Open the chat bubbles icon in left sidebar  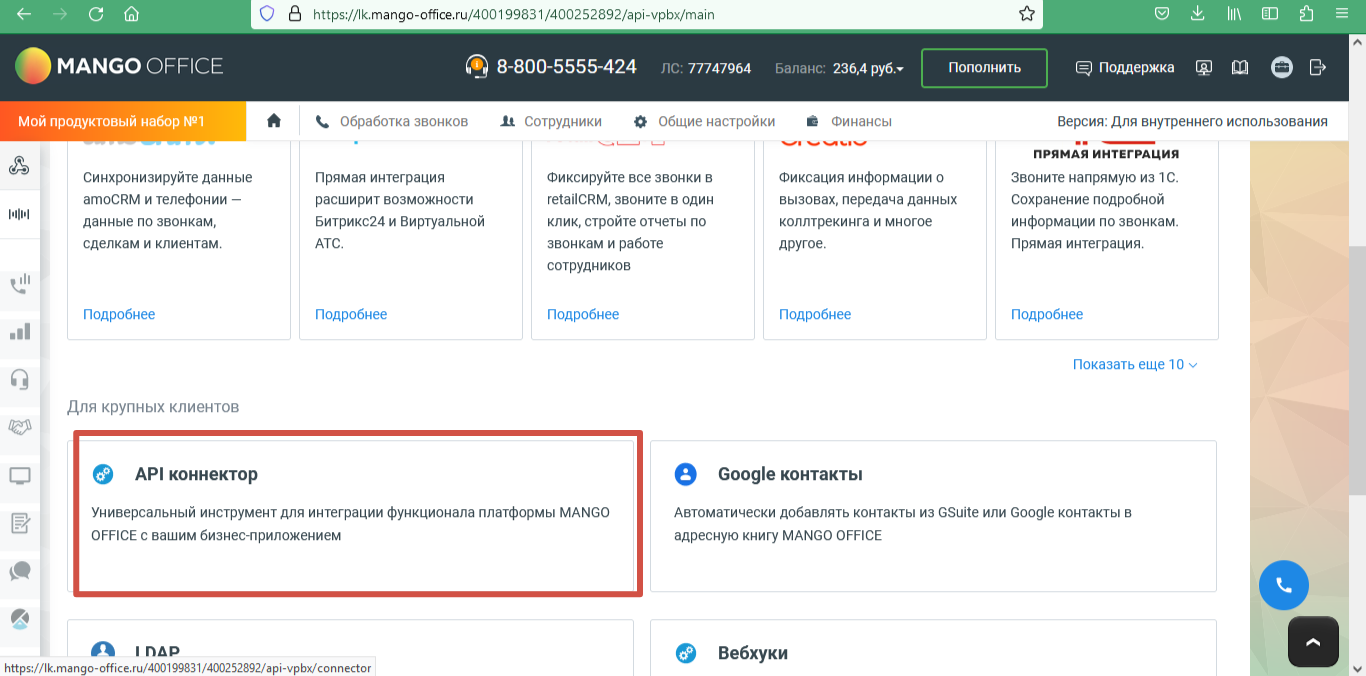click(x=19, y=571)
